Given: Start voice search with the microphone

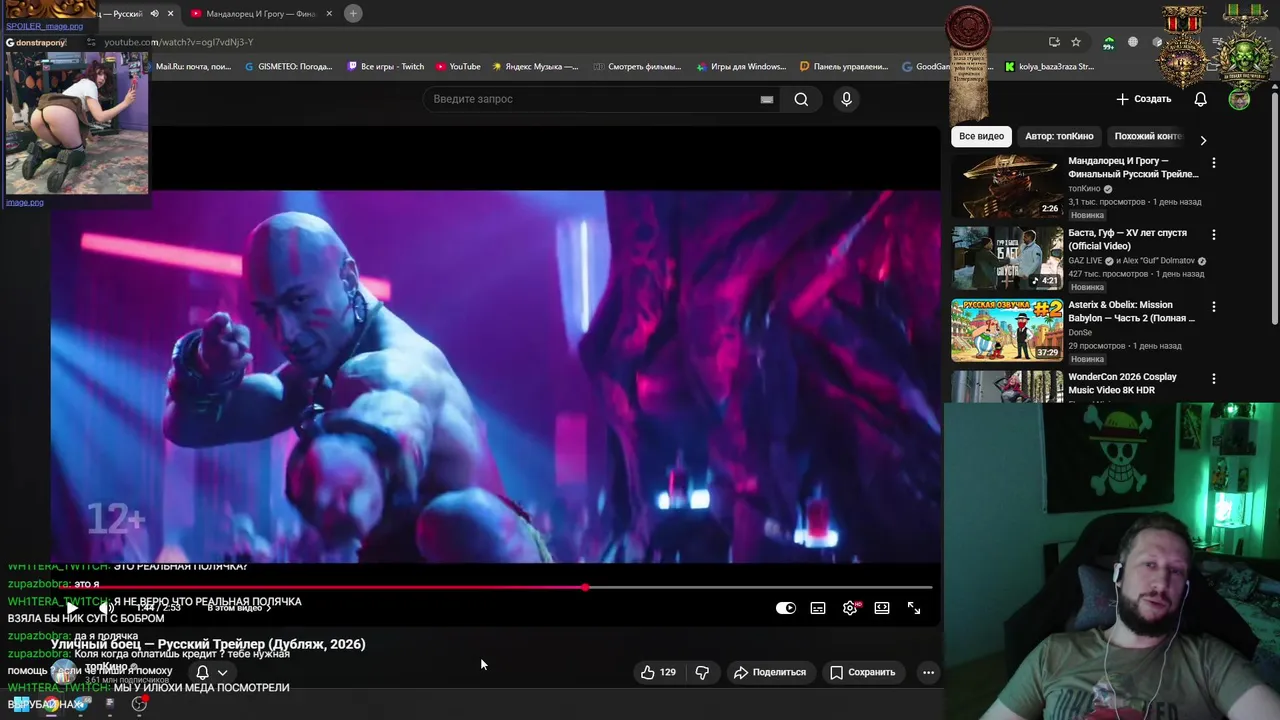Looking at the screenshot, I should coord(846,99).
